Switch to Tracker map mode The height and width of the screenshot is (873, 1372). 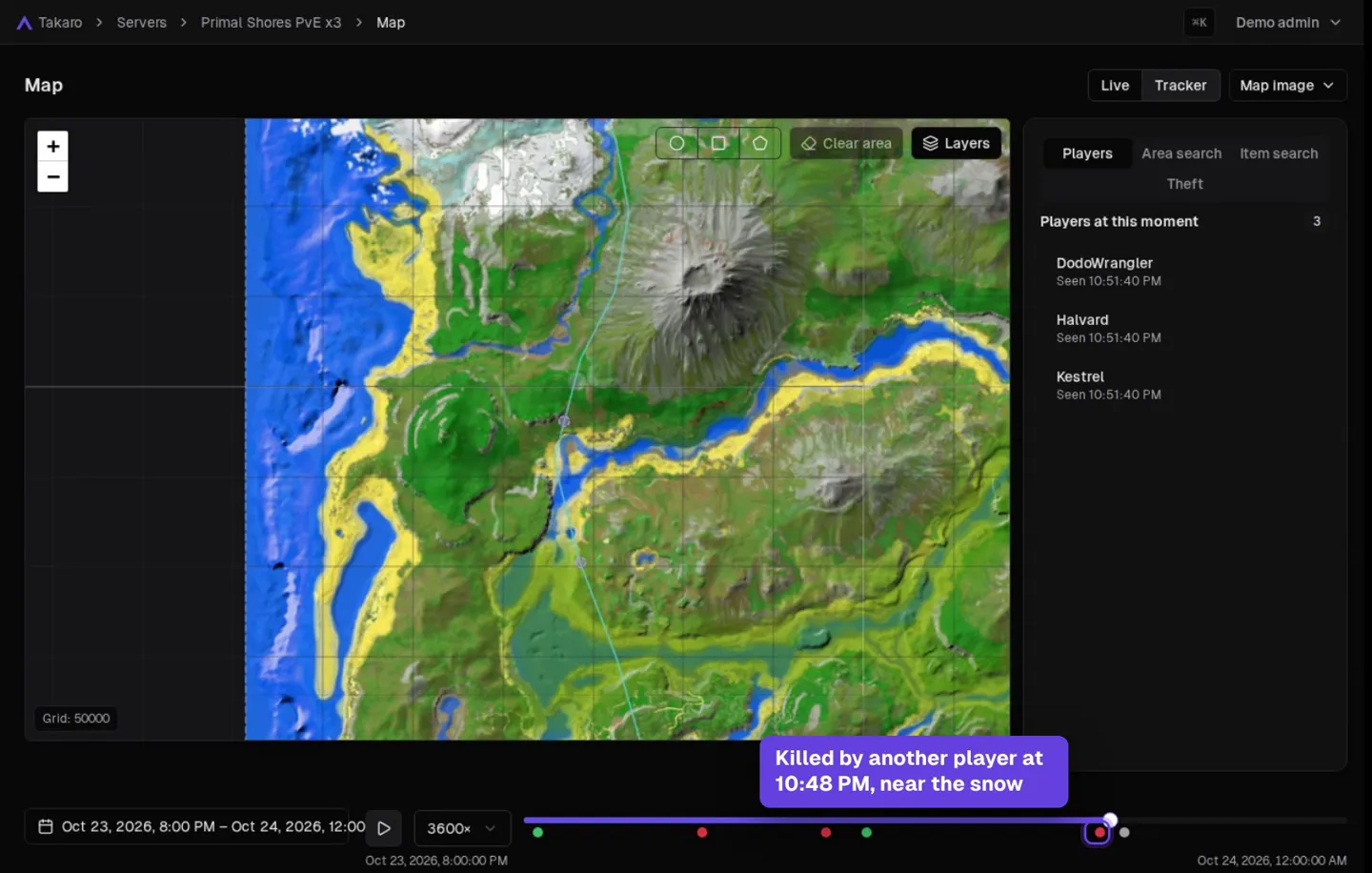pyautogui.click(x=1180, y=85)
